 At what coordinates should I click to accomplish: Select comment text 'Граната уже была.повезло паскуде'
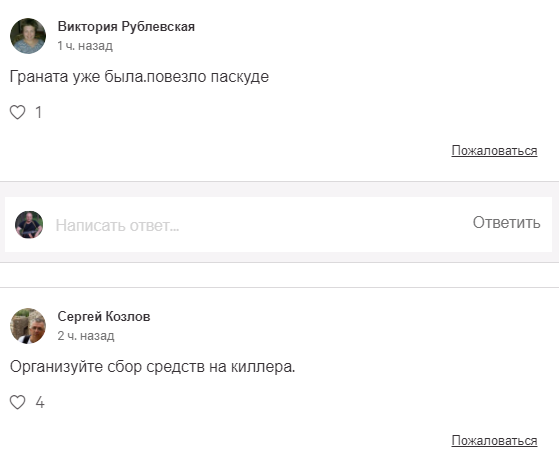[139, 77]
